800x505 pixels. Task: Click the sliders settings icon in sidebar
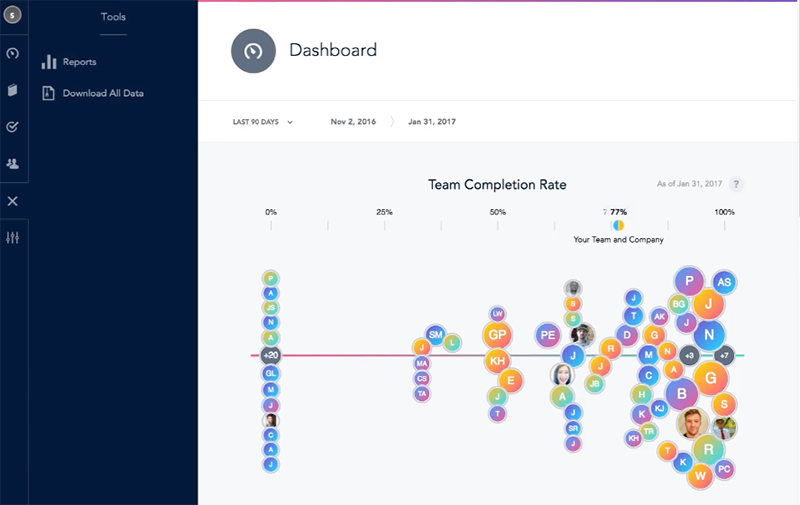click(13, 238)
